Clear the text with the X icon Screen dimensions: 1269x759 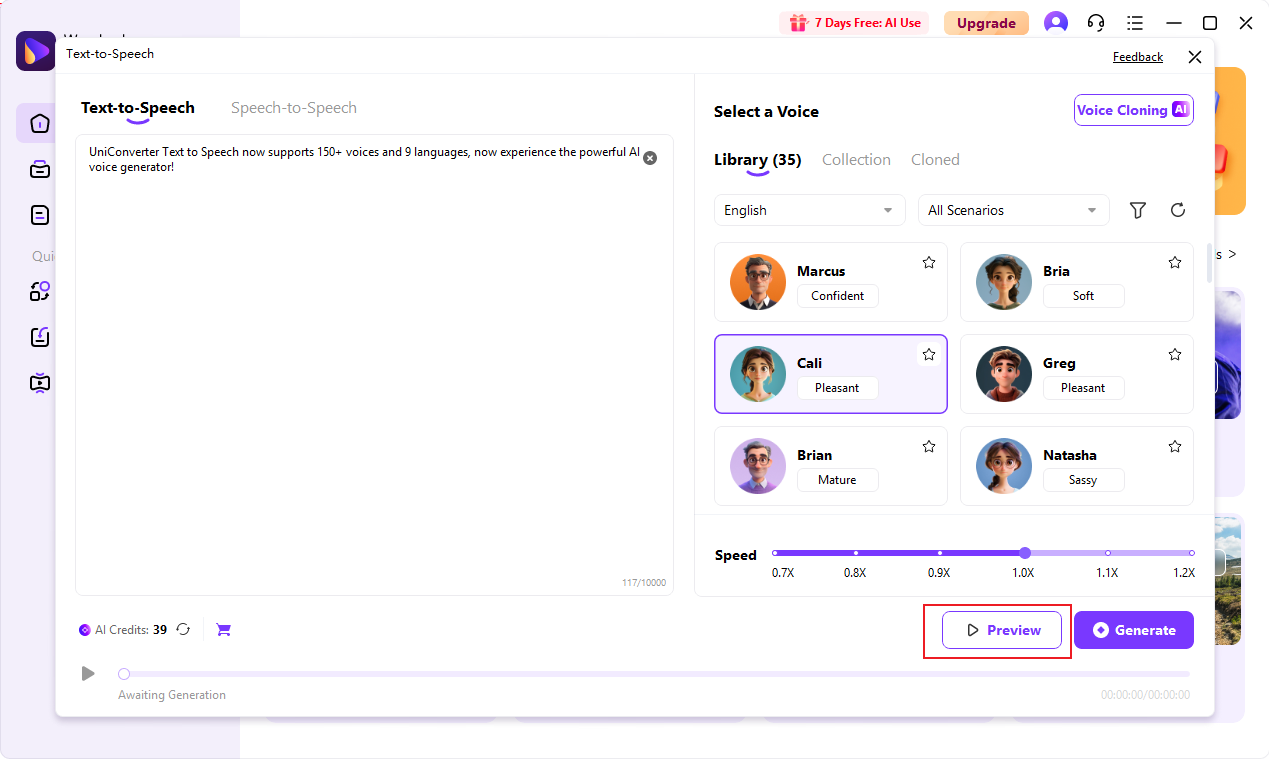click(x=650, y=158)
